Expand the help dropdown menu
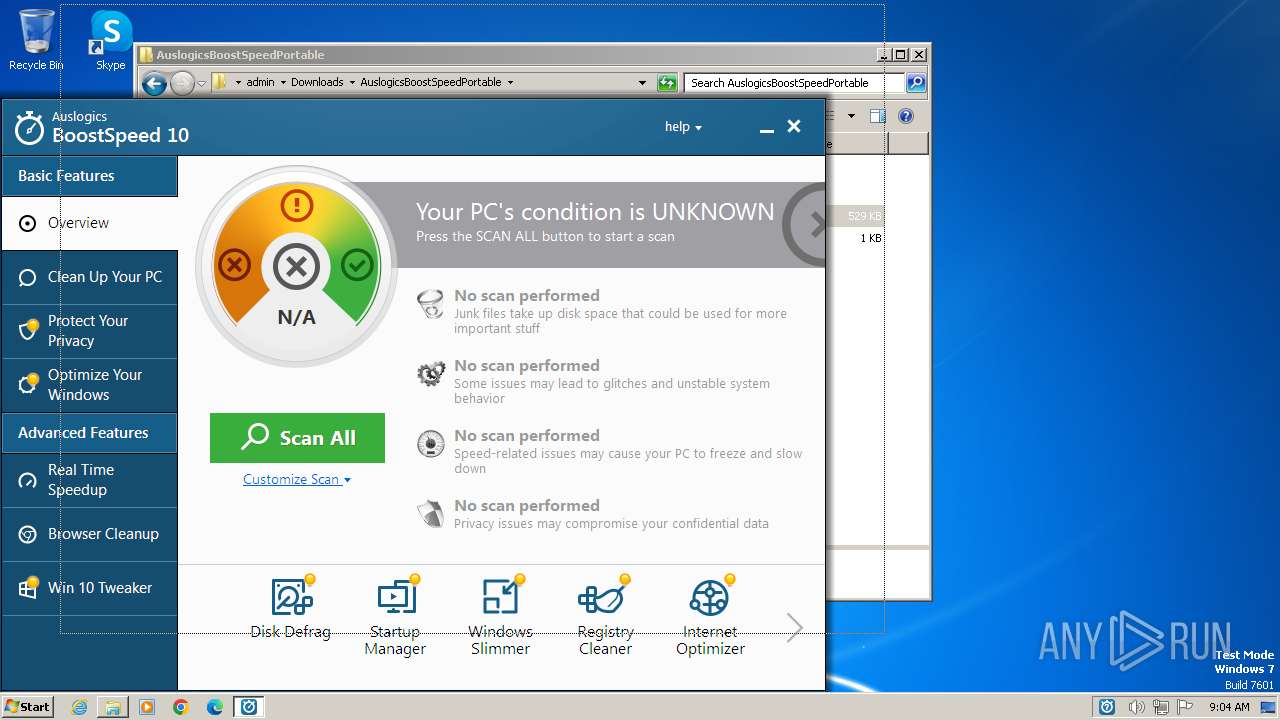 tap(683, 127)
